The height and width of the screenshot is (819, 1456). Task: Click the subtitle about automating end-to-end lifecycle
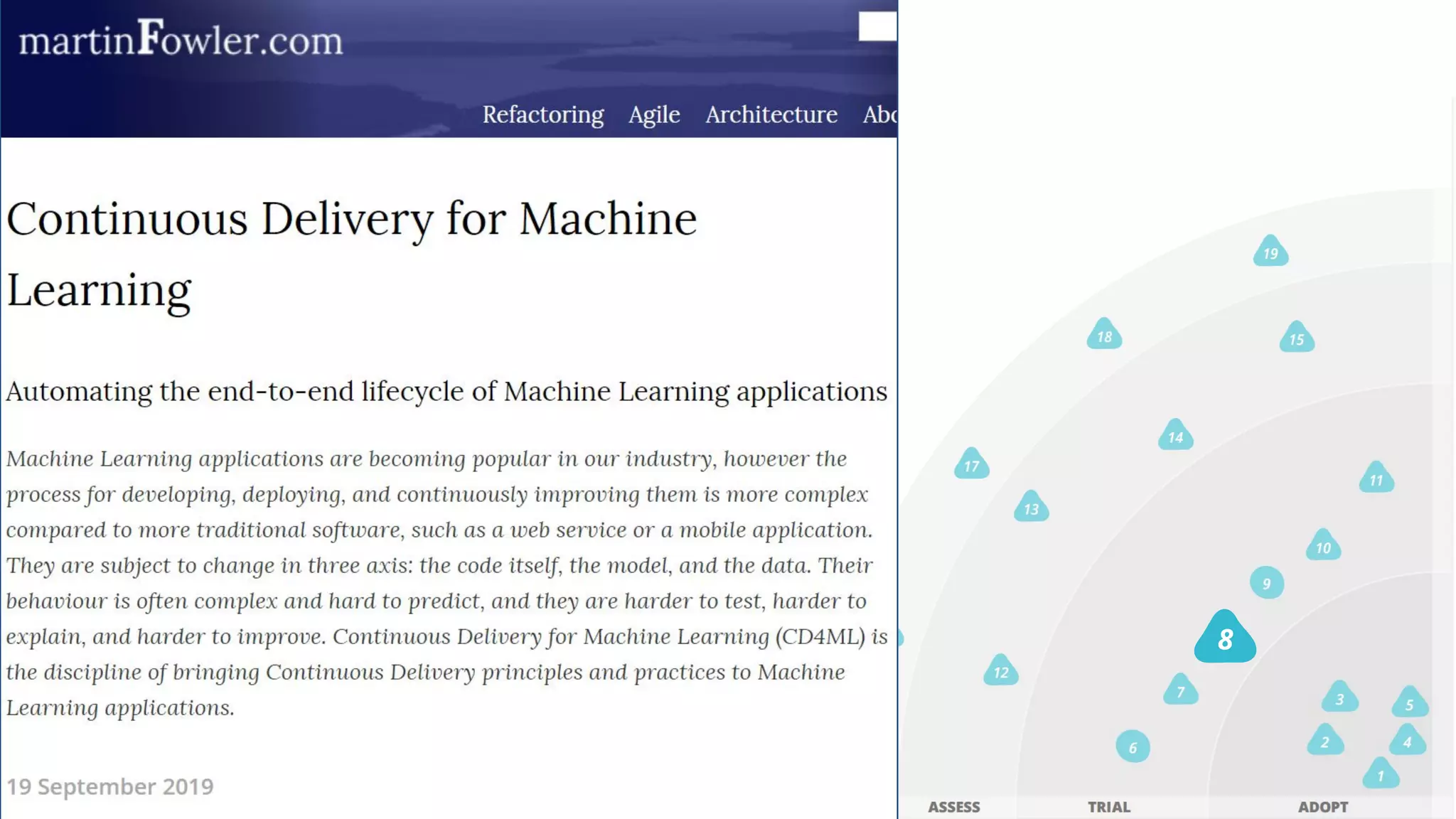[446, 391]
